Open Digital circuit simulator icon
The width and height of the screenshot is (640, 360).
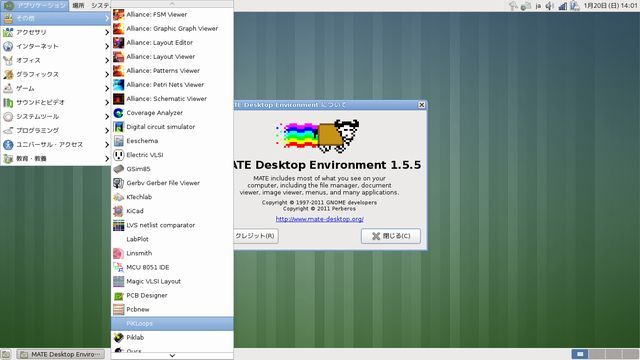pos(118,127)
